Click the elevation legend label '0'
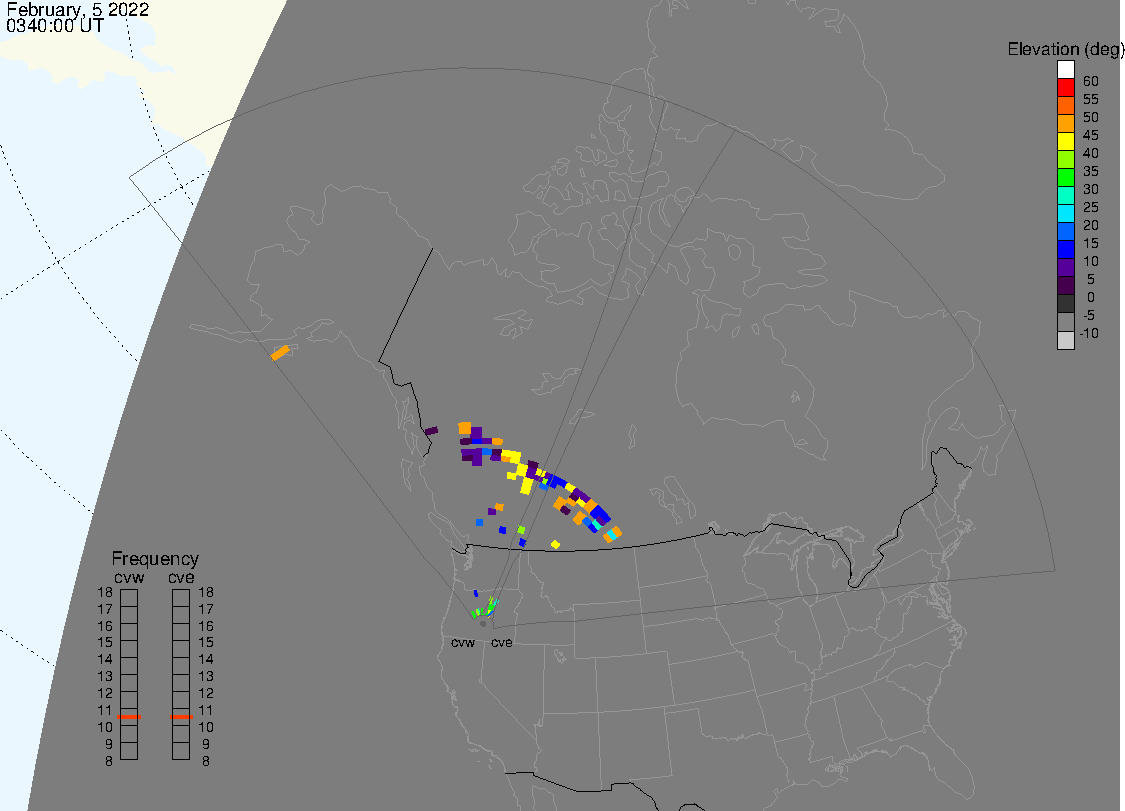Viewport: 1125px width, 811px height. point(1091,297)
